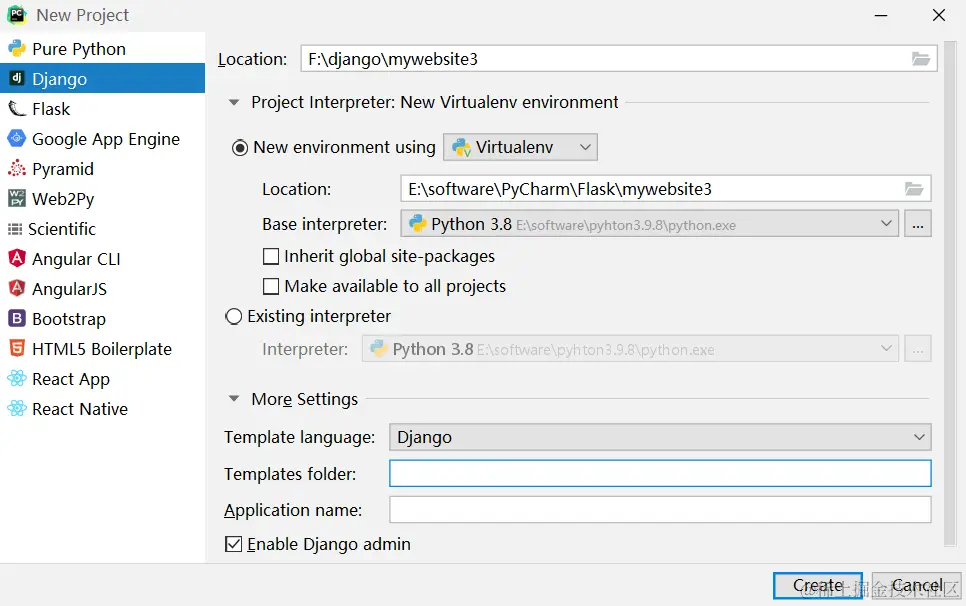
Task: Click the Web2Py icon
Action: 17,198
